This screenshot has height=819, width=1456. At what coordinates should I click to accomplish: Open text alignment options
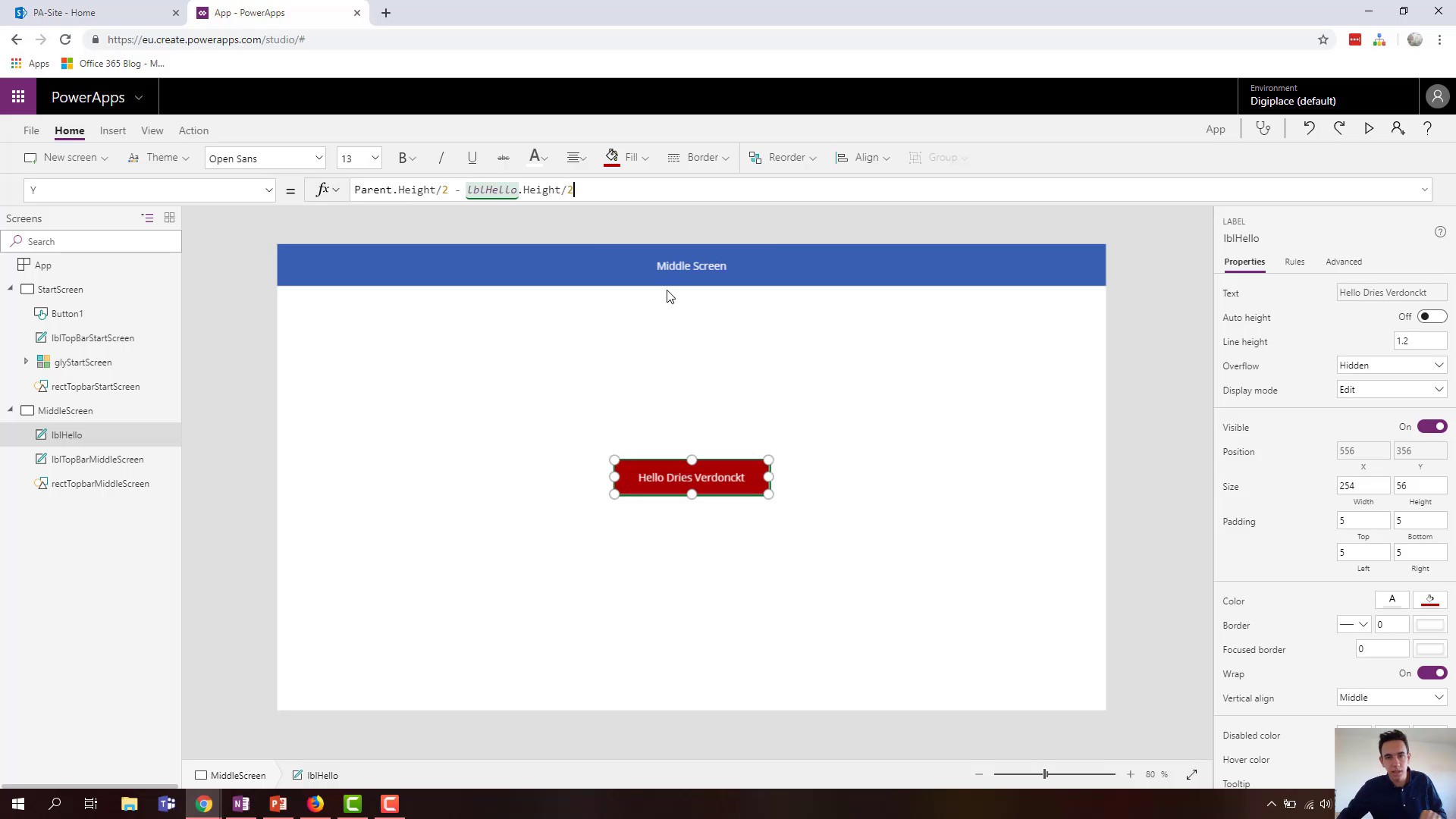pos(576,158)
